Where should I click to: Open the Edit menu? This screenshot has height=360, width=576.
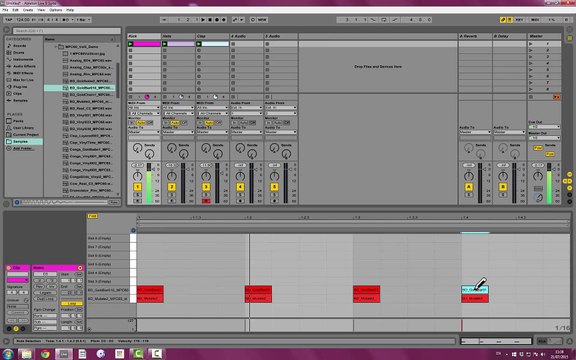click(x=15, y=10)
